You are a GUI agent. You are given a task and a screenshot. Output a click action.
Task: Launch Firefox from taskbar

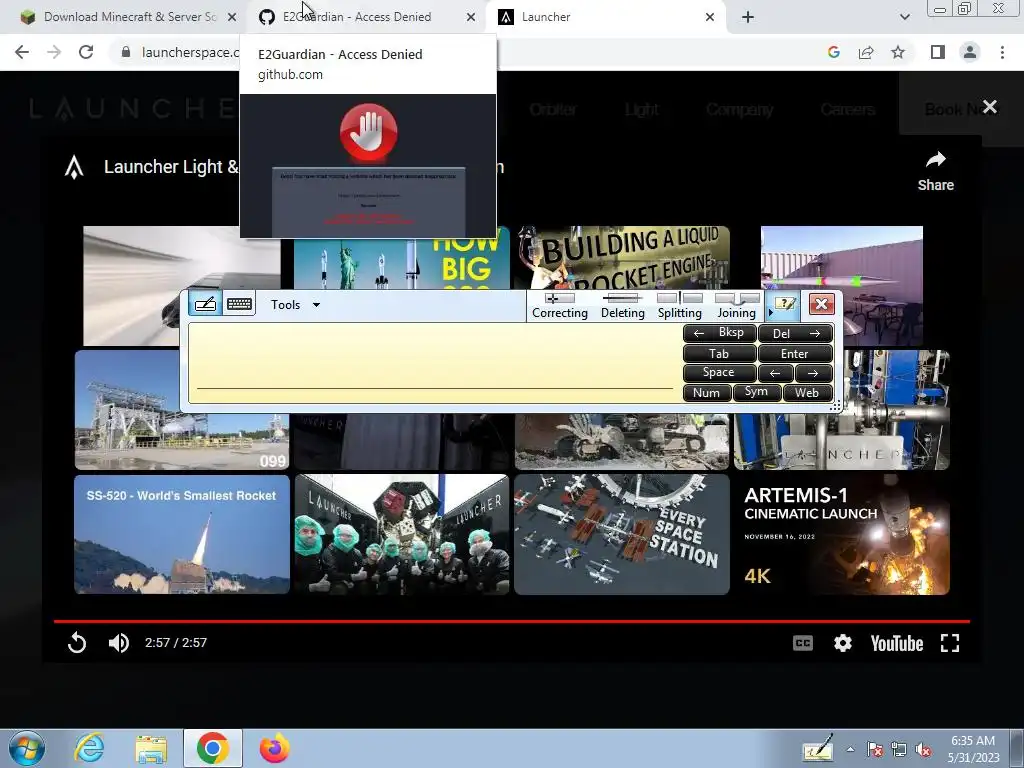click(x=274, y=748)
